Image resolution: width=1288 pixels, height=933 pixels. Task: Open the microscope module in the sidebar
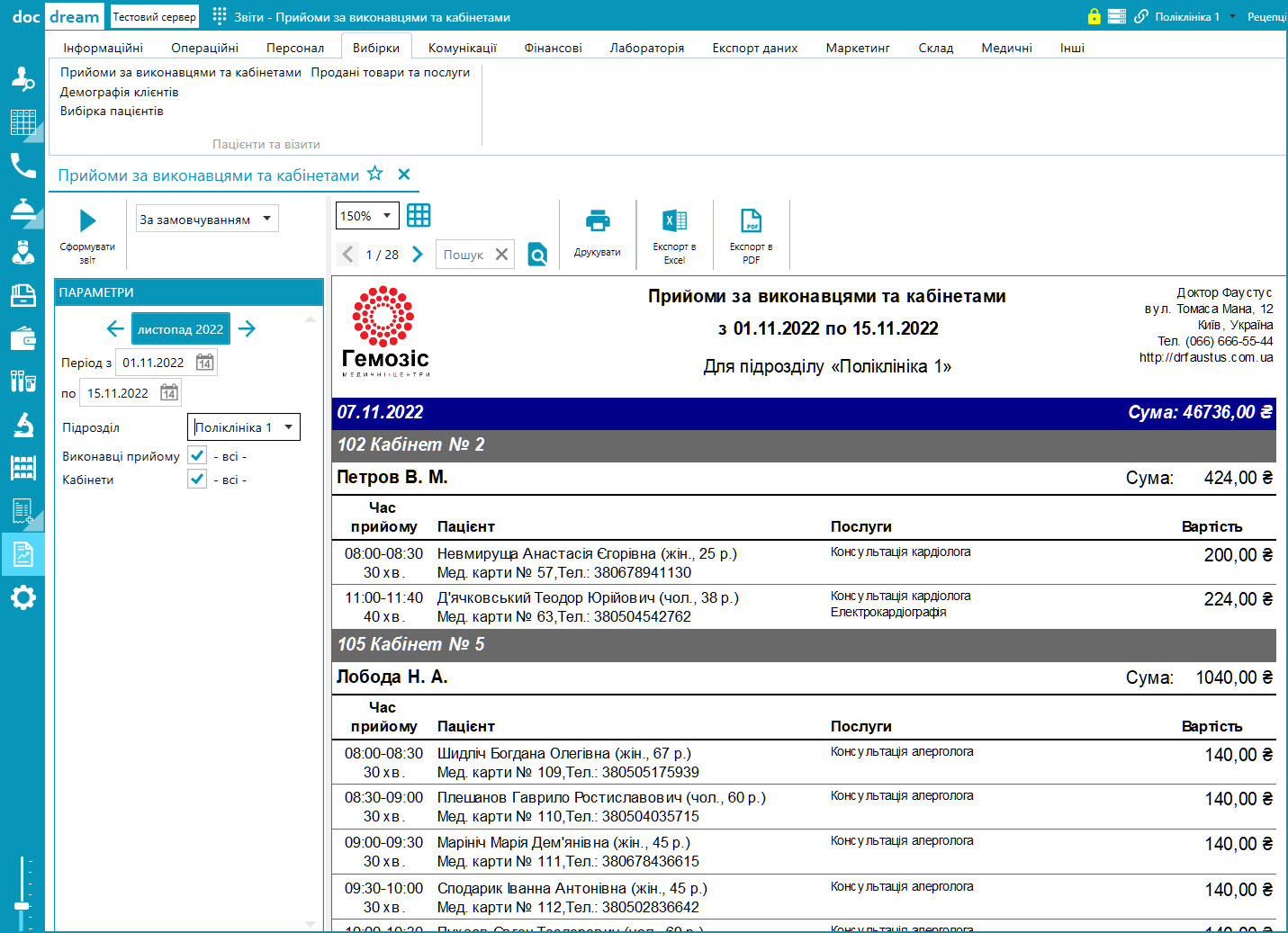[23, 425]
